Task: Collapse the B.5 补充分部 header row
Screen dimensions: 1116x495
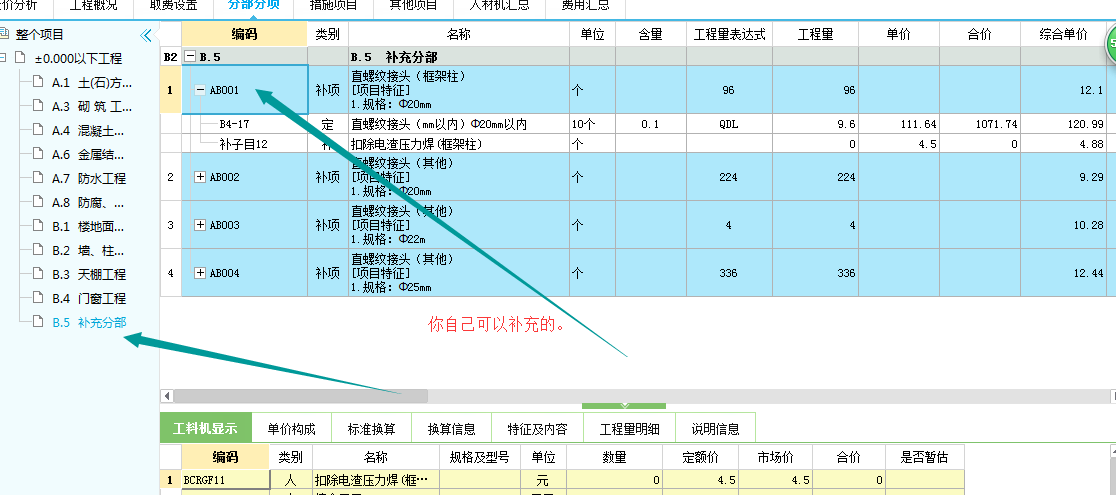Action: (x=190, y=56)
